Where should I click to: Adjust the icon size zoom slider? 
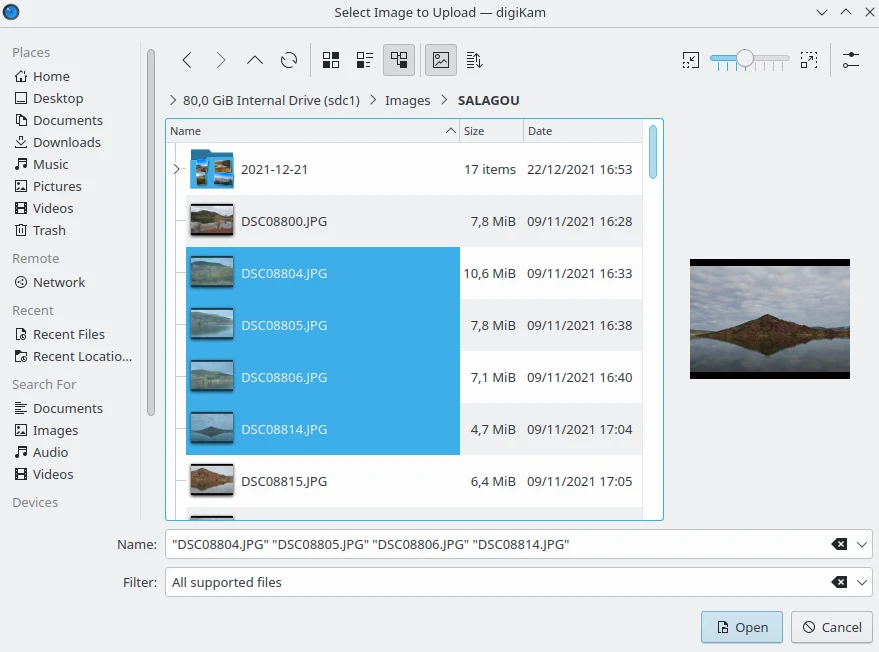745,60
